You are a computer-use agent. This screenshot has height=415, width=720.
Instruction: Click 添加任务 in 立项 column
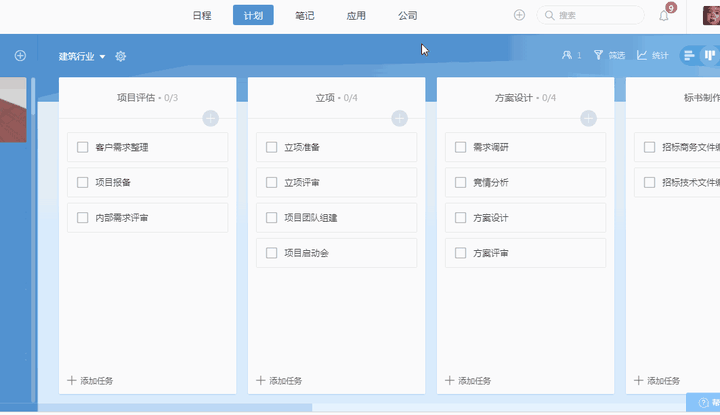279,381
